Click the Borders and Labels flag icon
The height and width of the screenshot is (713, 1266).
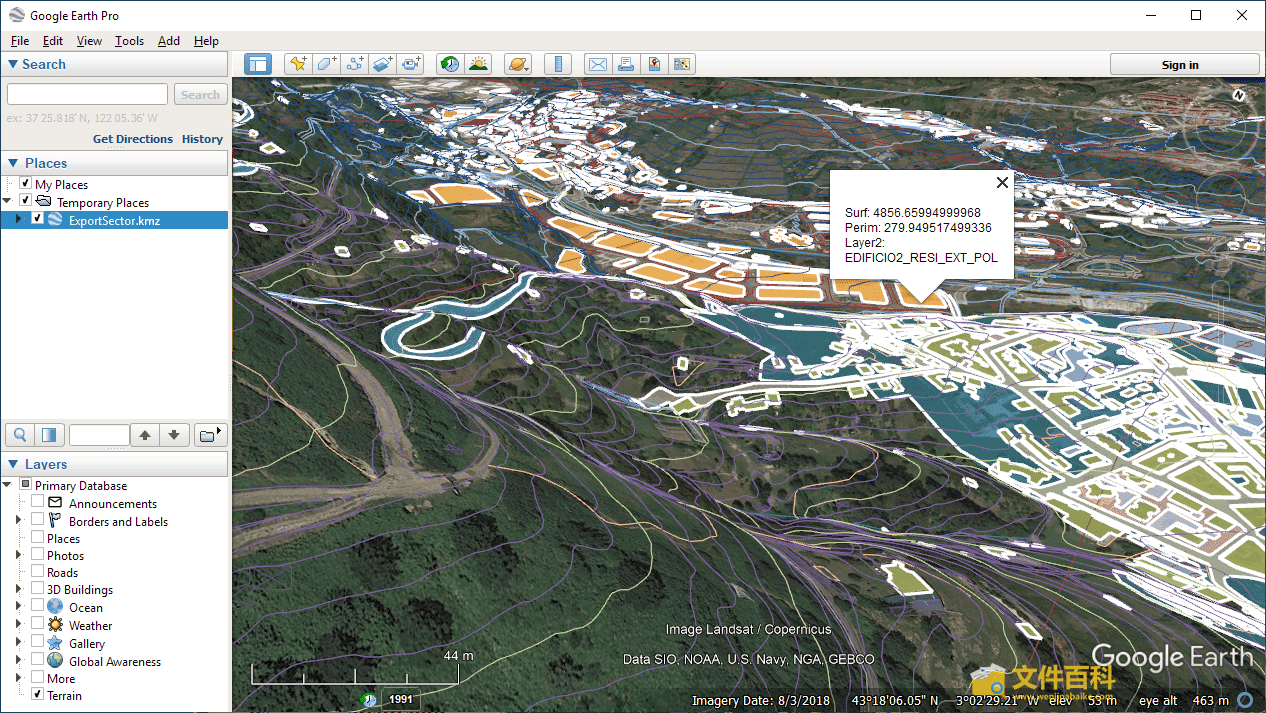(x=55, y=521)
